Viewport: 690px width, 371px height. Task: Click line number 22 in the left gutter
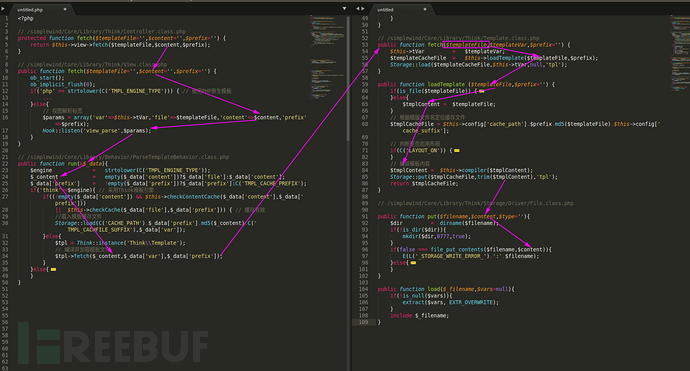coord(5,164)
